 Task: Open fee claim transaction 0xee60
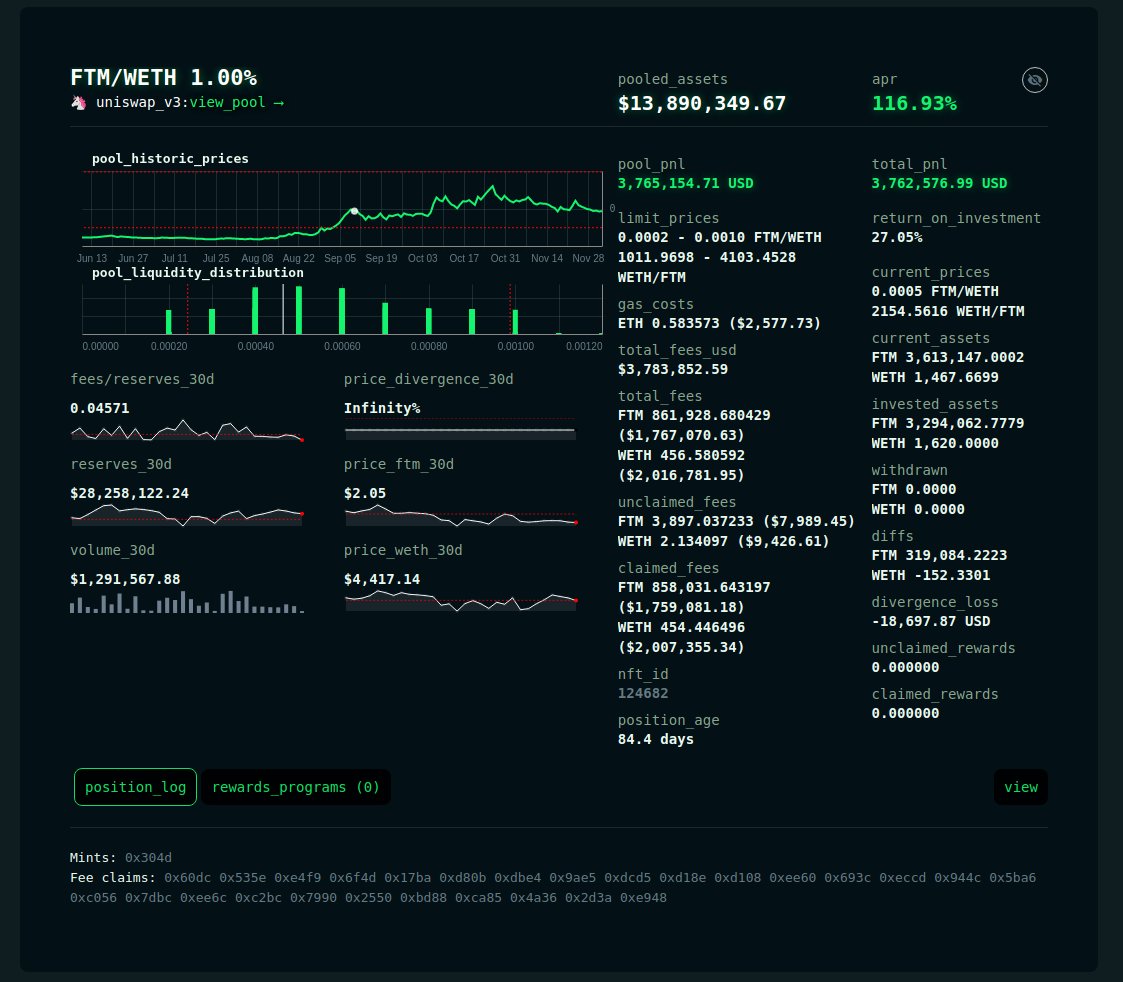click(793, 877)
